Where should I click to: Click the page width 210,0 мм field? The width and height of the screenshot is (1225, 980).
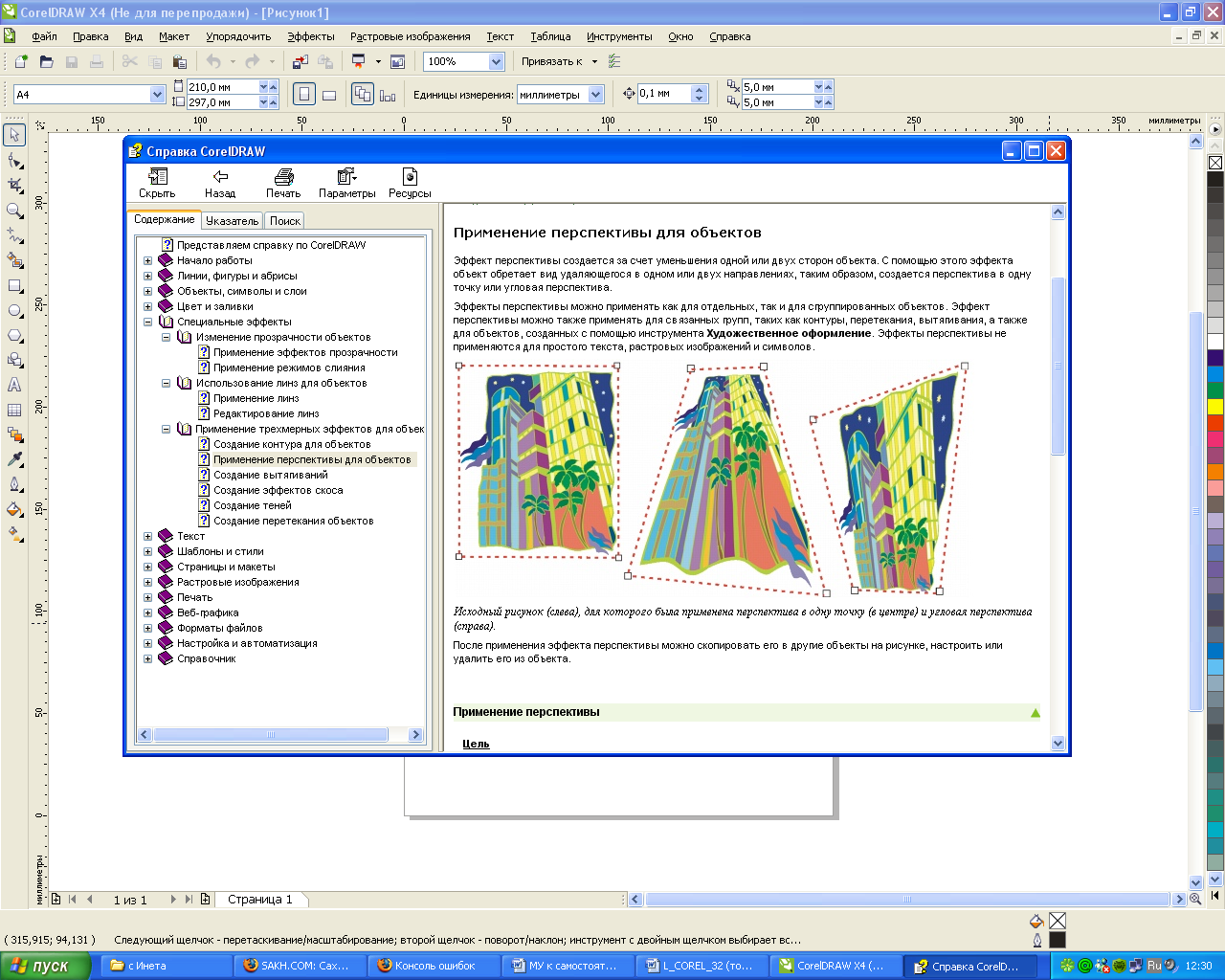click(222, 87)
